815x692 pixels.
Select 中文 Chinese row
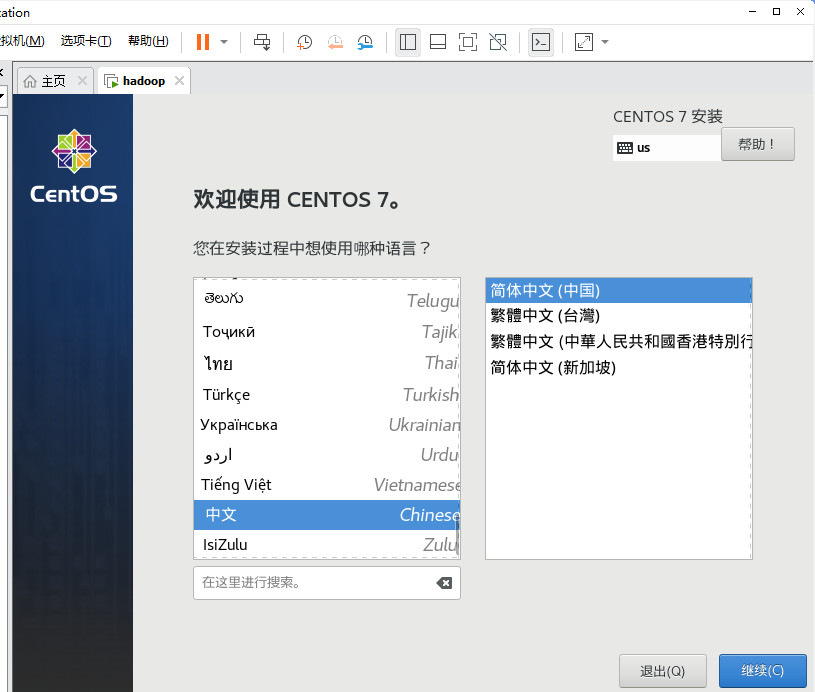[x=327, y=515]
